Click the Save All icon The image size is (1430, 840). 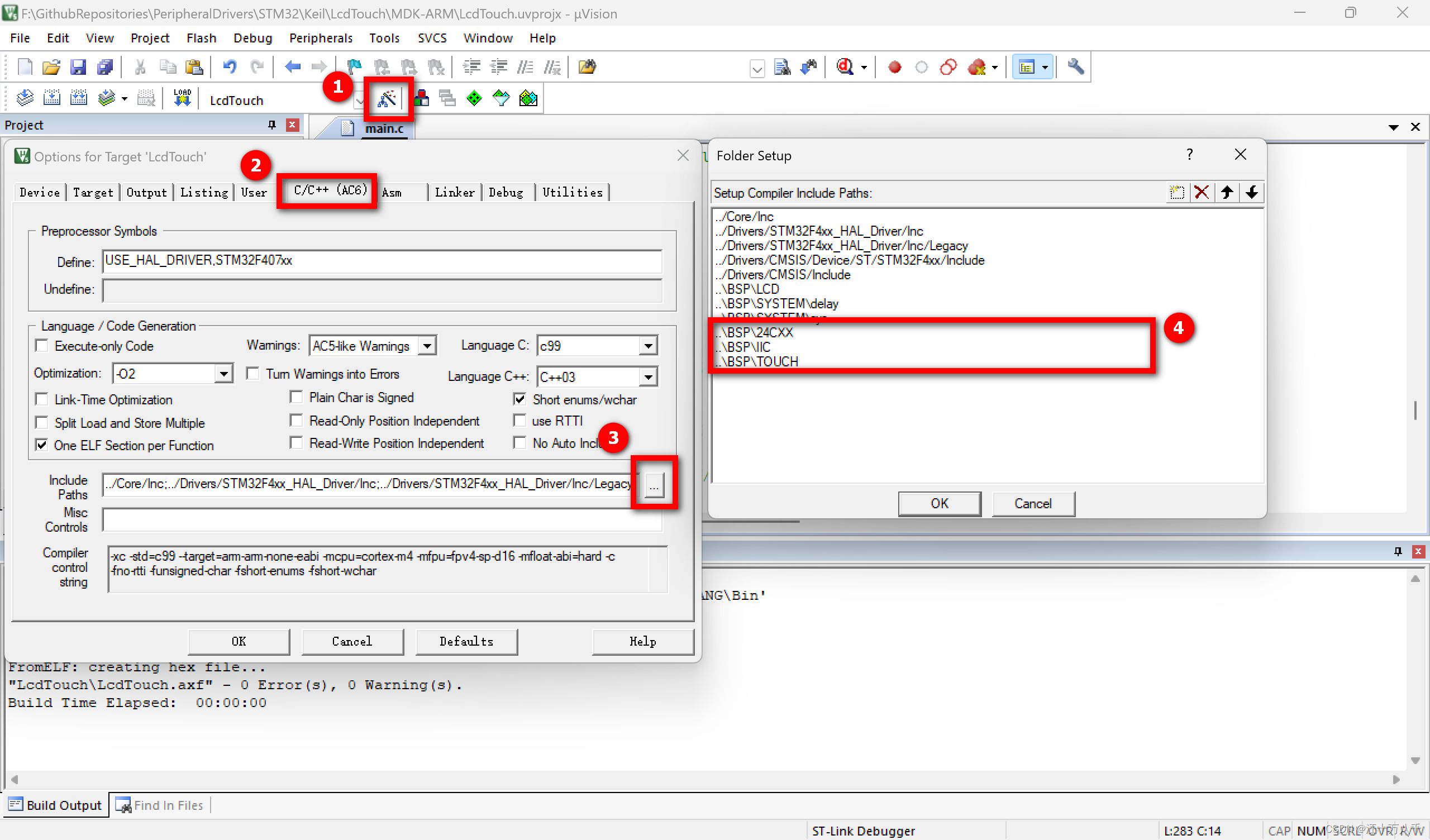[x=105, y=67]
